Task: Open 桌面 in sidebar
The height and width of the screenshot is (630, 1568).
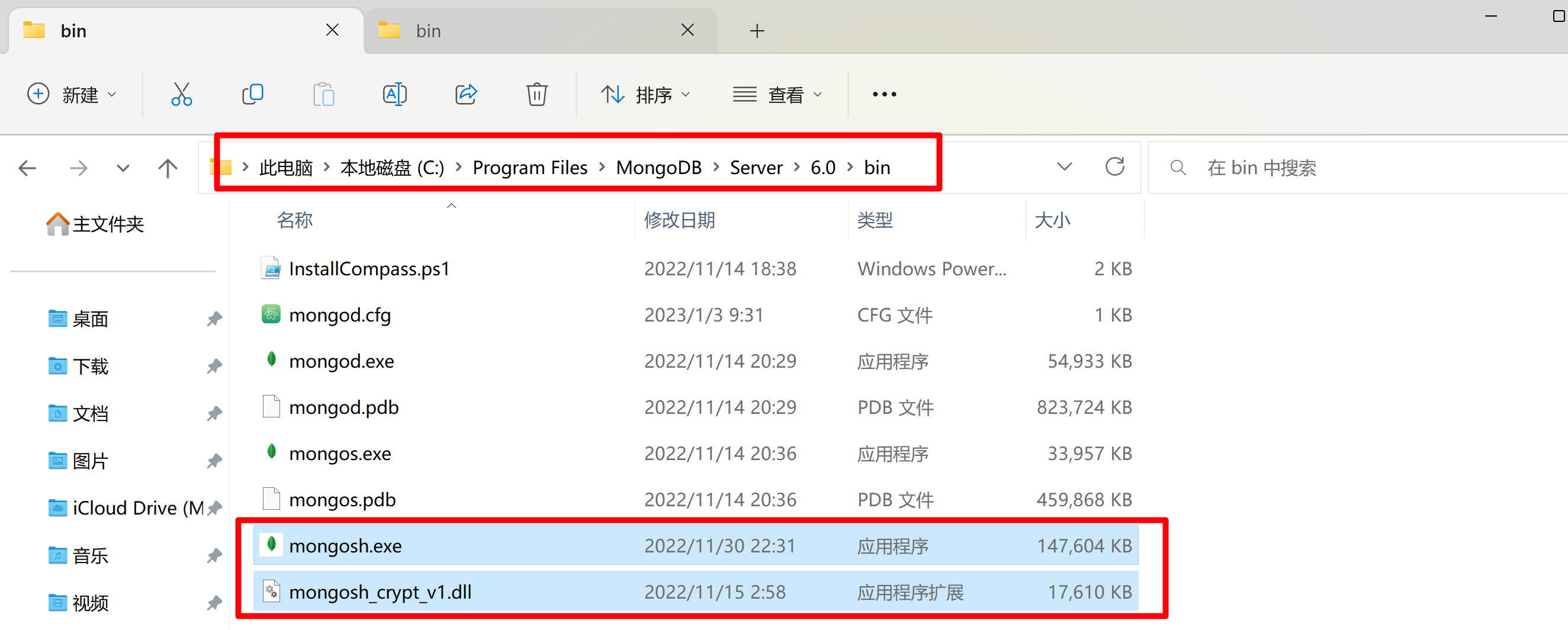Action: pyautogui.click(x=78, y=319)
